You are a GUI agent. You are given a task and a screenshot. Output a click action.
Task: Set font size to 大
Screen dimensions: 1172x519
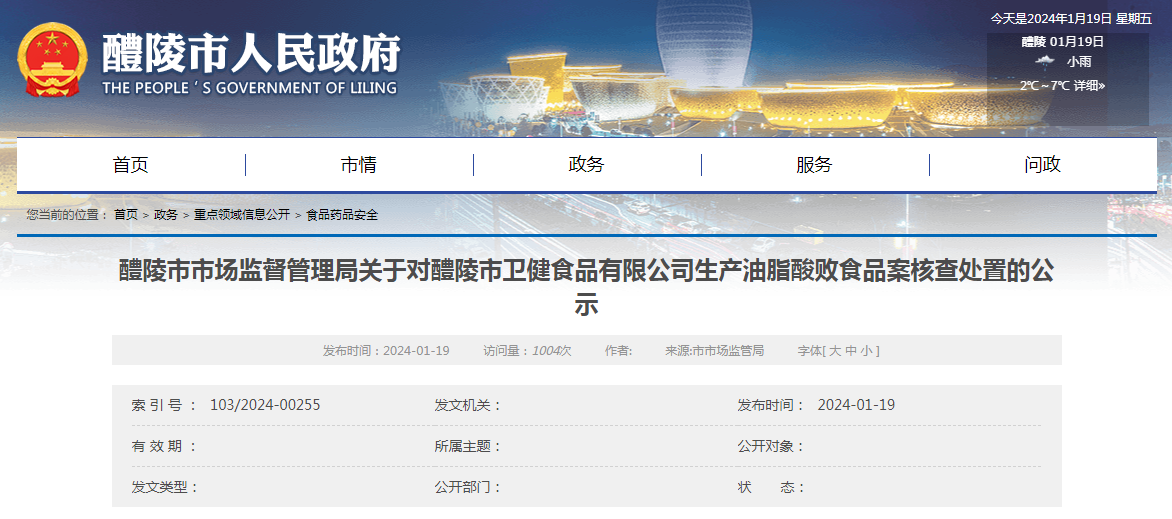[x=836, y=351]
